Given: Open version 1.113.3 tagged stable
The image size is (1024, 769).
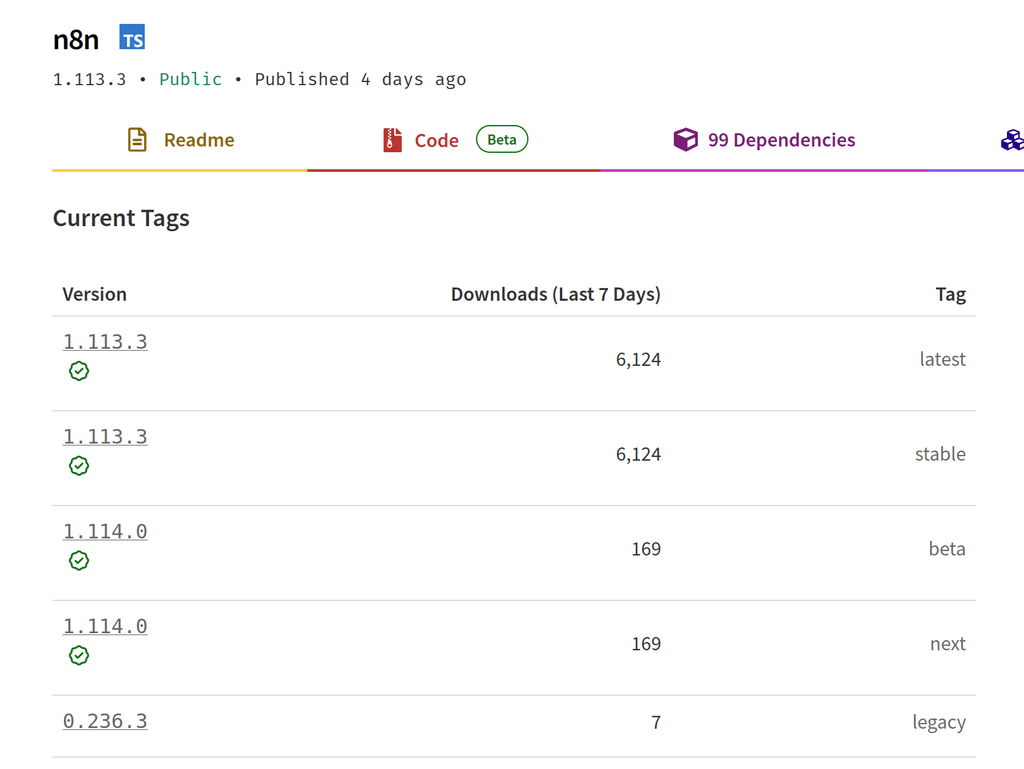Looking at the screenshot, I should coord(105,437).
